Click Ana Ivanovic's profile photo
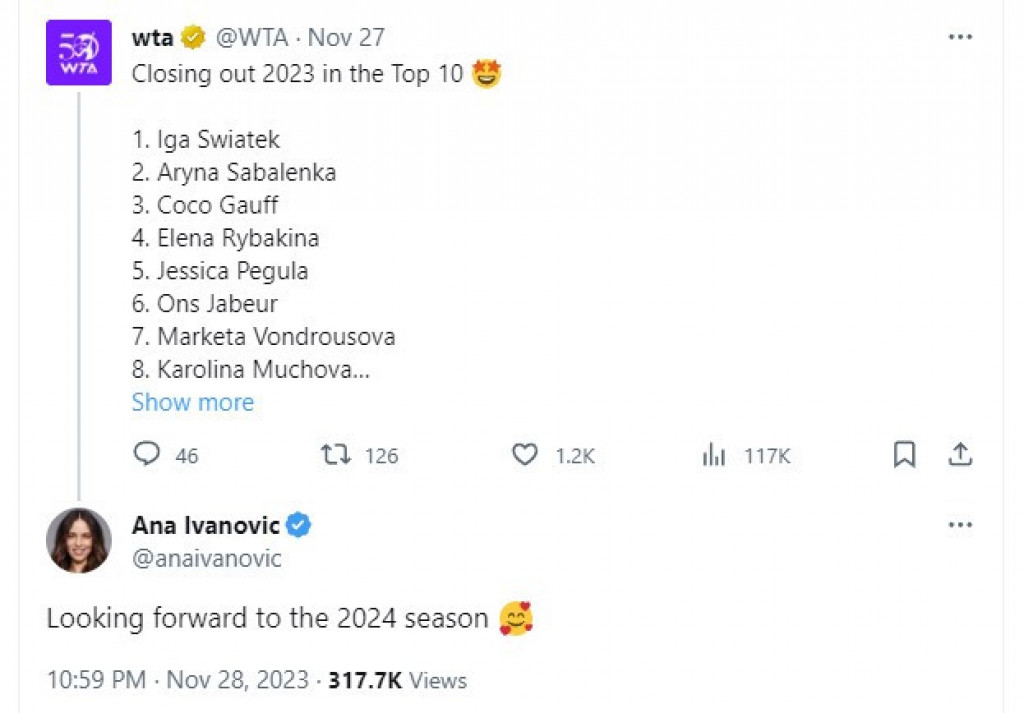This screenshot has height=713, width=1024. (x=79, y=540)
